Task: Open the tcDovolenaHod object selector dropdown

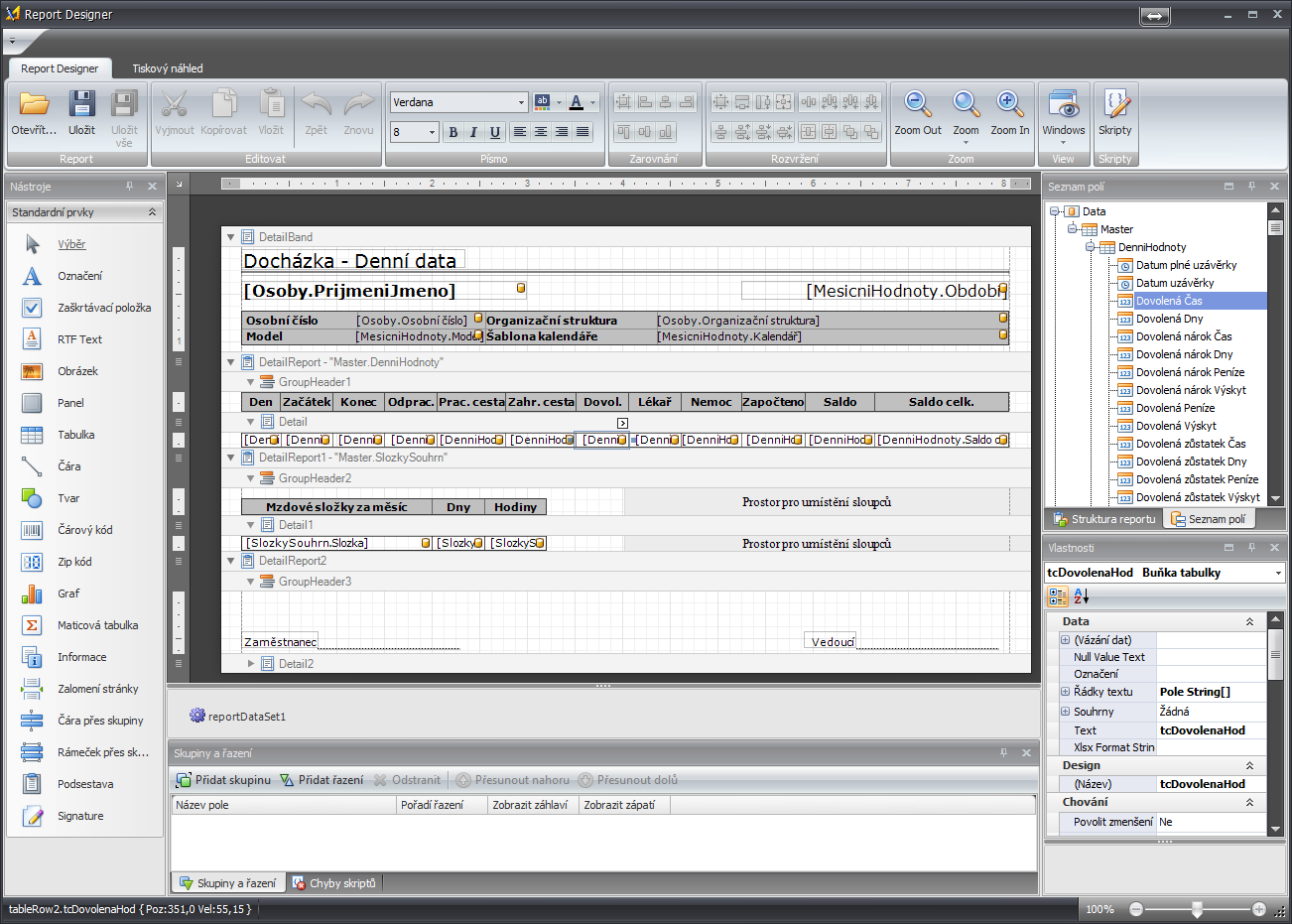Action: coord(1278,573)
